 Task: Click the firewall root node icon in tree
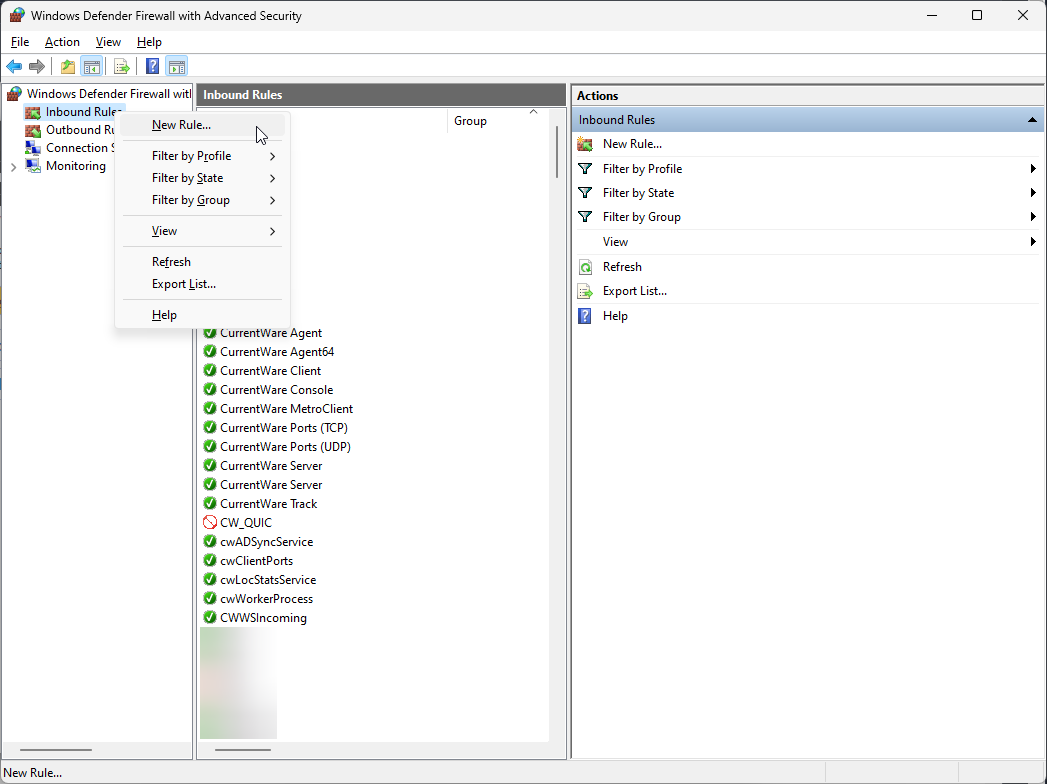[15, 94]
